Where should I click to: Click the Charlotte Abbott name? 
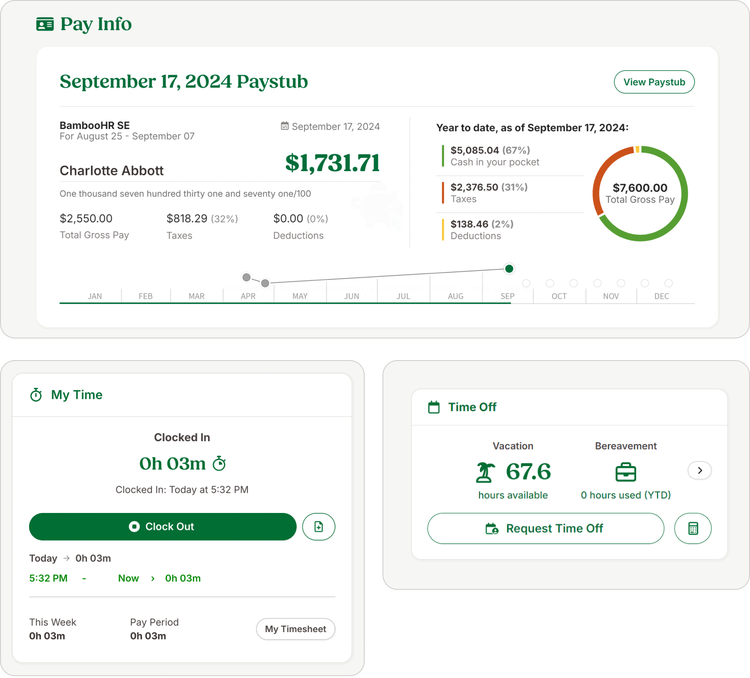point(111,171)
